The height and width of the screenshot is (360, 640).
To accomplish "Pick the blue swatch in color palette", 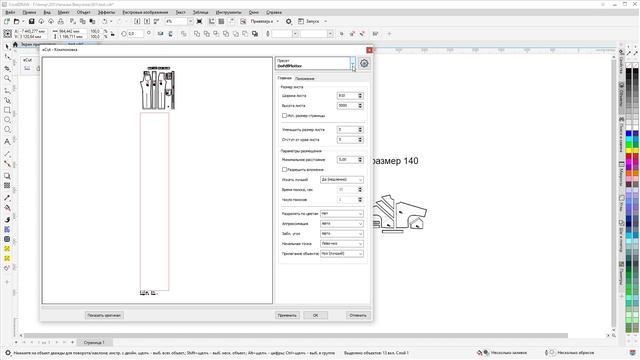I will tap(629, 133).
